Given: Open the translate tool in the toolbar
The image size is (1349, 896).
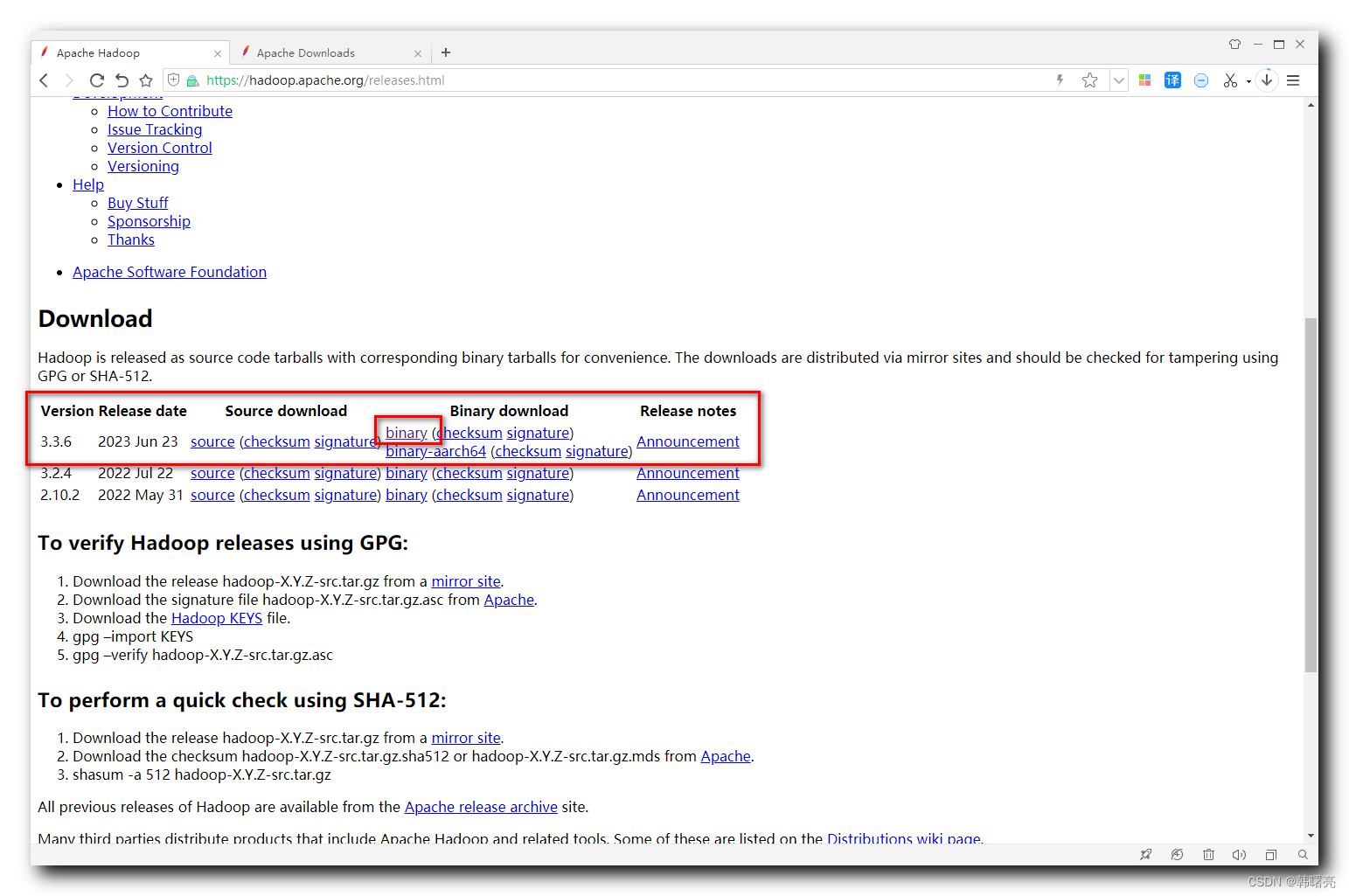Looking at the screenshot, I should click(x=1172, y=80).
